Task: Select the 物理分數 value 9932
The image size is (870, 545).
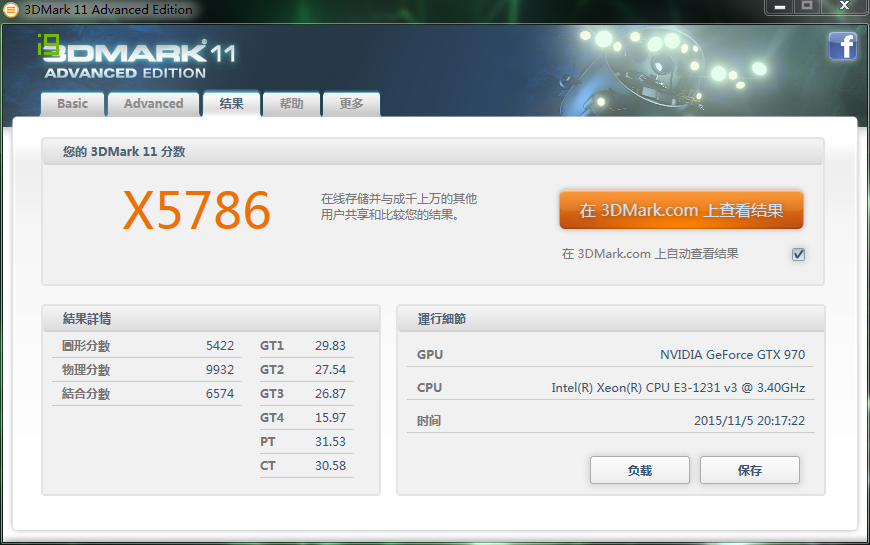Action: (x=220, y=370)
